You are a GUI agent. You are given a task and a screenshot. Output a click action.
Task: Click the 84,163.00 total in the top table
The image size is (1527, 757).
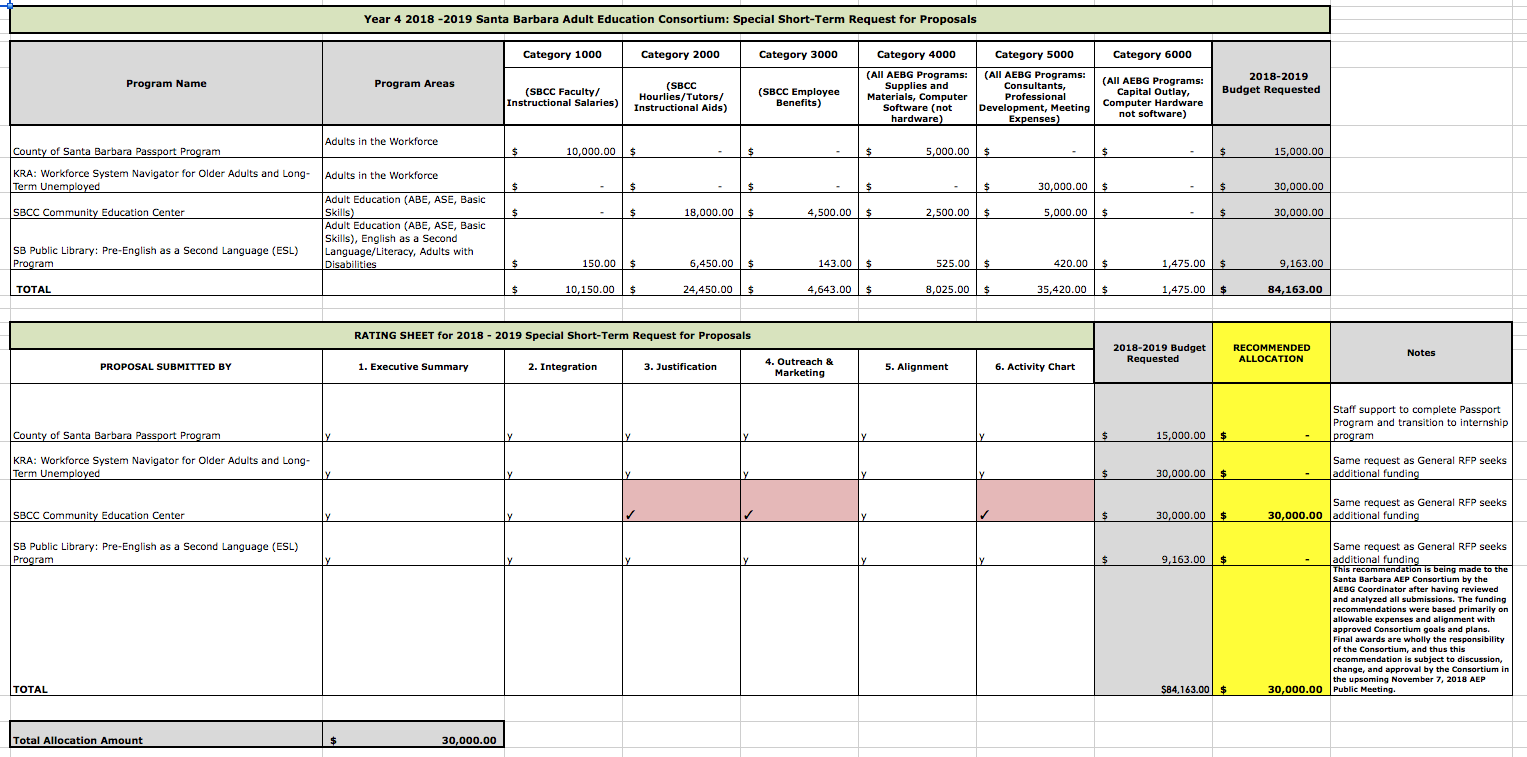click(x=1297, y=290)
